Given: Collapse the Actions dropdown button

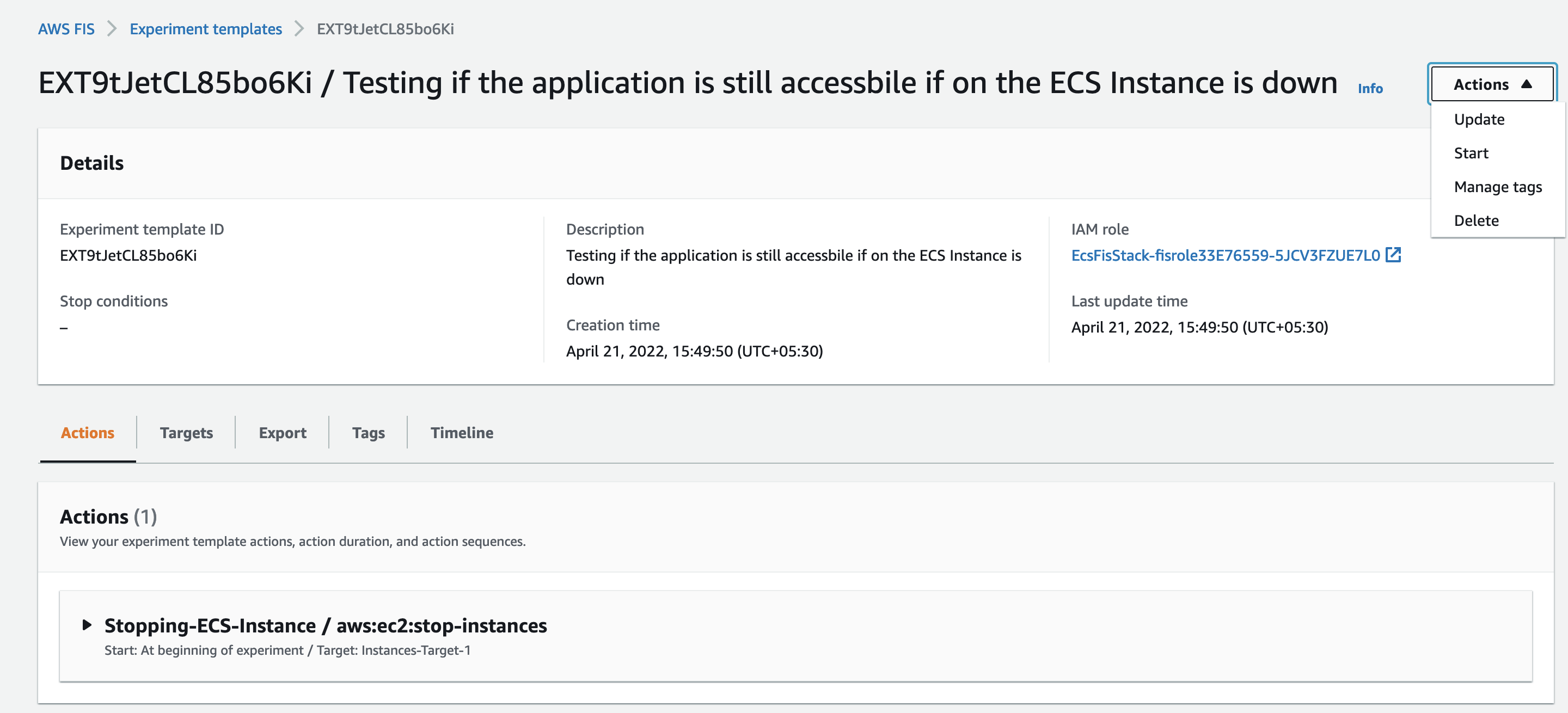Looking at the screenshot, I should click(x=1492, y=84).
